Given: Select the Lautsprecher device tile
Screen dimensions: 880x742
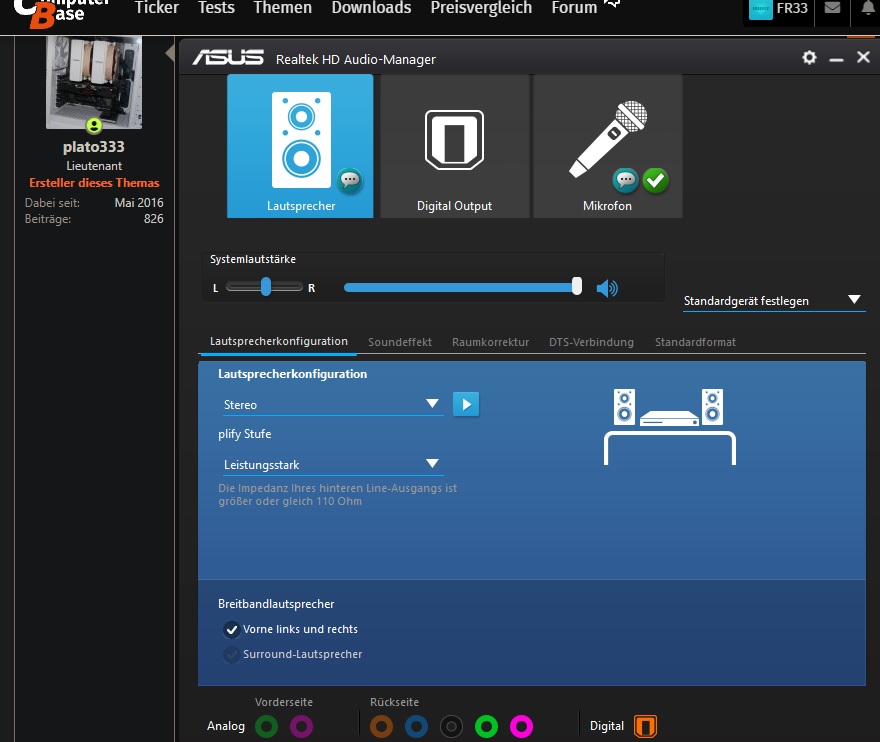Looking at the screenshot, I should tap(300, 146).
